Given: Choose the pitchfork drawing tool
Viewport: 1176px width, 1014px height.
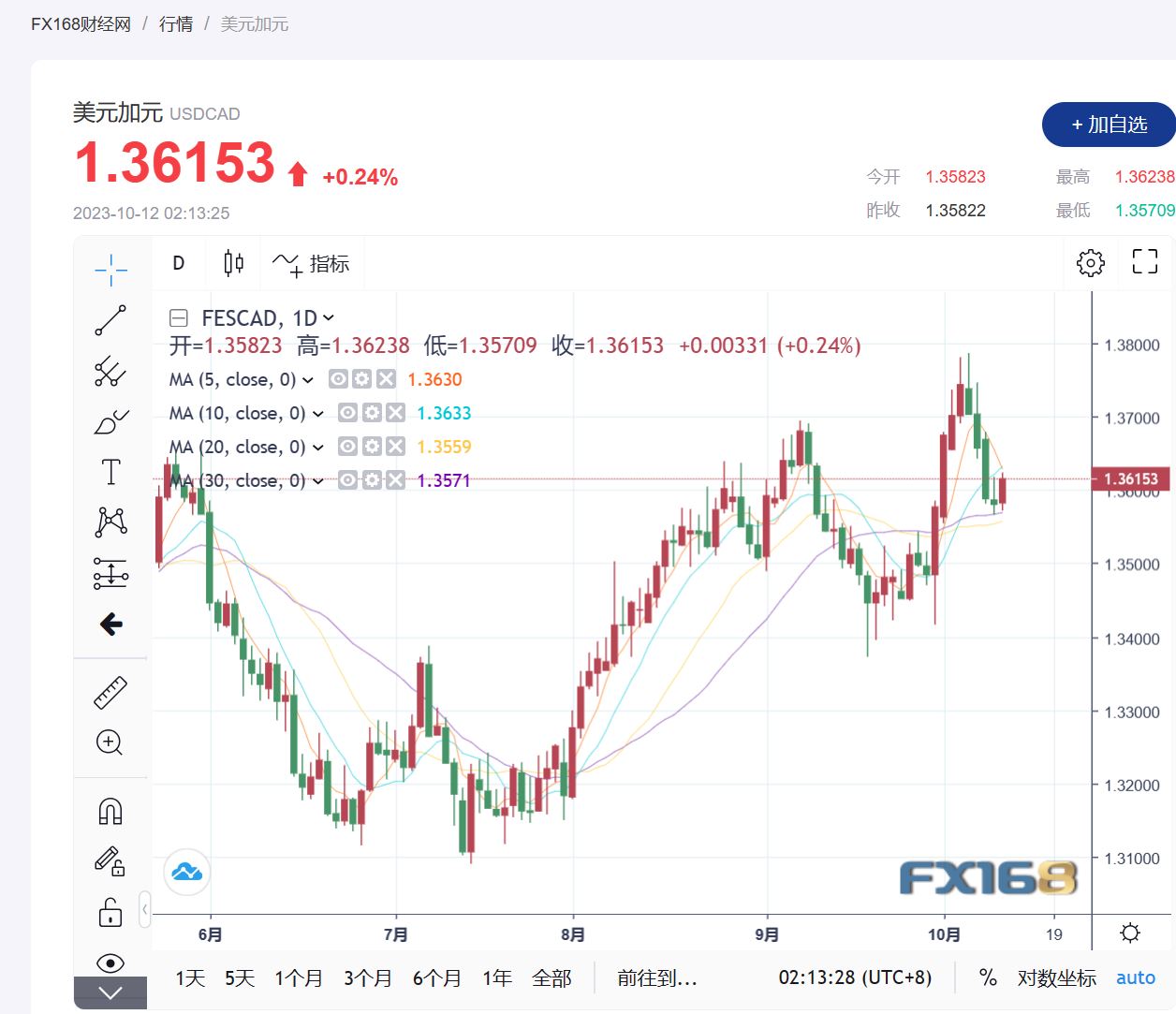Looking at the screenshot, I should [x=110, y=372].
